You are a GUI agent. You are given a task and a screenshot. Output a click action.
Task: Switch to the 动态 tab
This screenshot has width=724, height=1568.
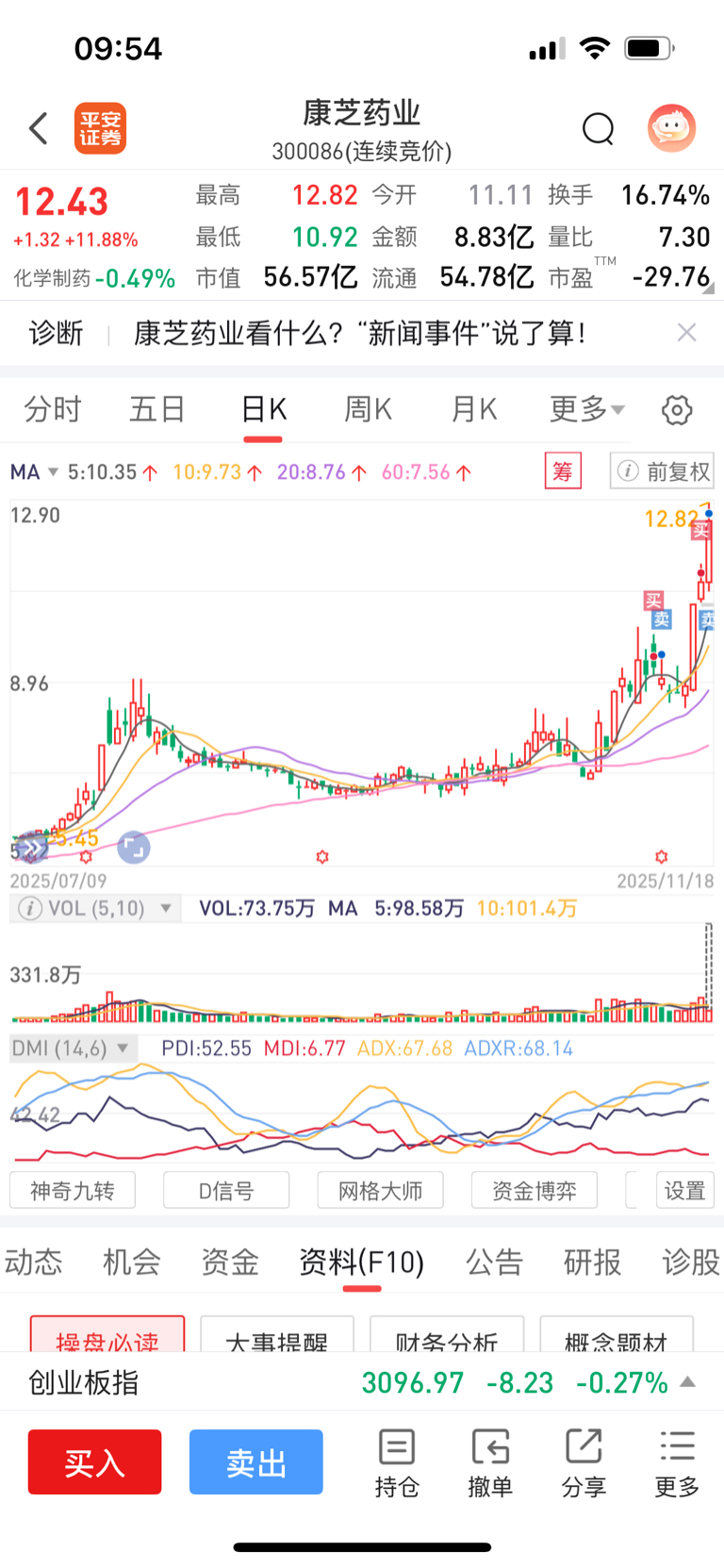[x=33, y=1262]
